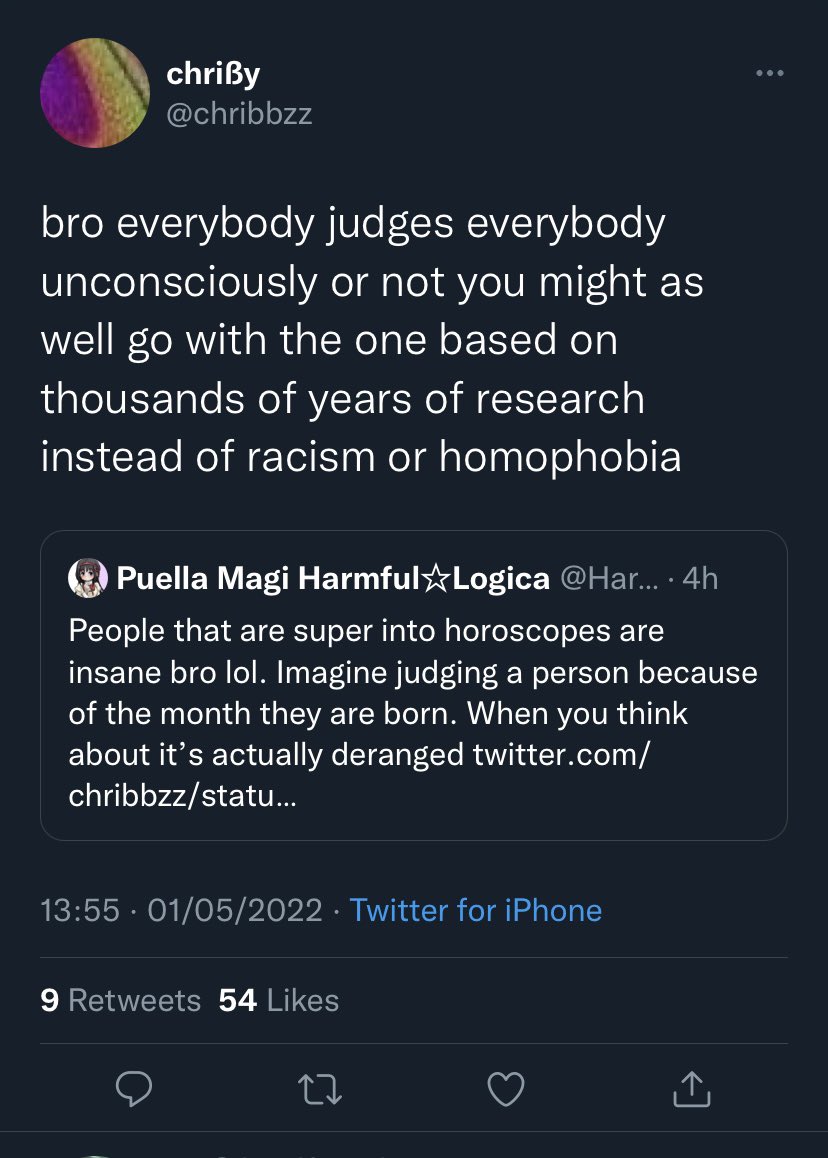Tap the 13:55 timestamp
The image size is (828, 1158).
coord(80,910)
